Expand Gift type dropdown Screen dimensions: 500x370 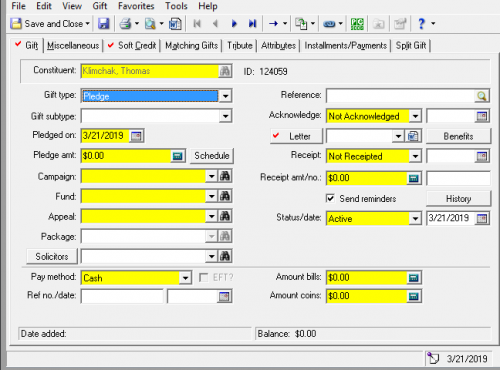pyautogui.click(x=226, y=96)
